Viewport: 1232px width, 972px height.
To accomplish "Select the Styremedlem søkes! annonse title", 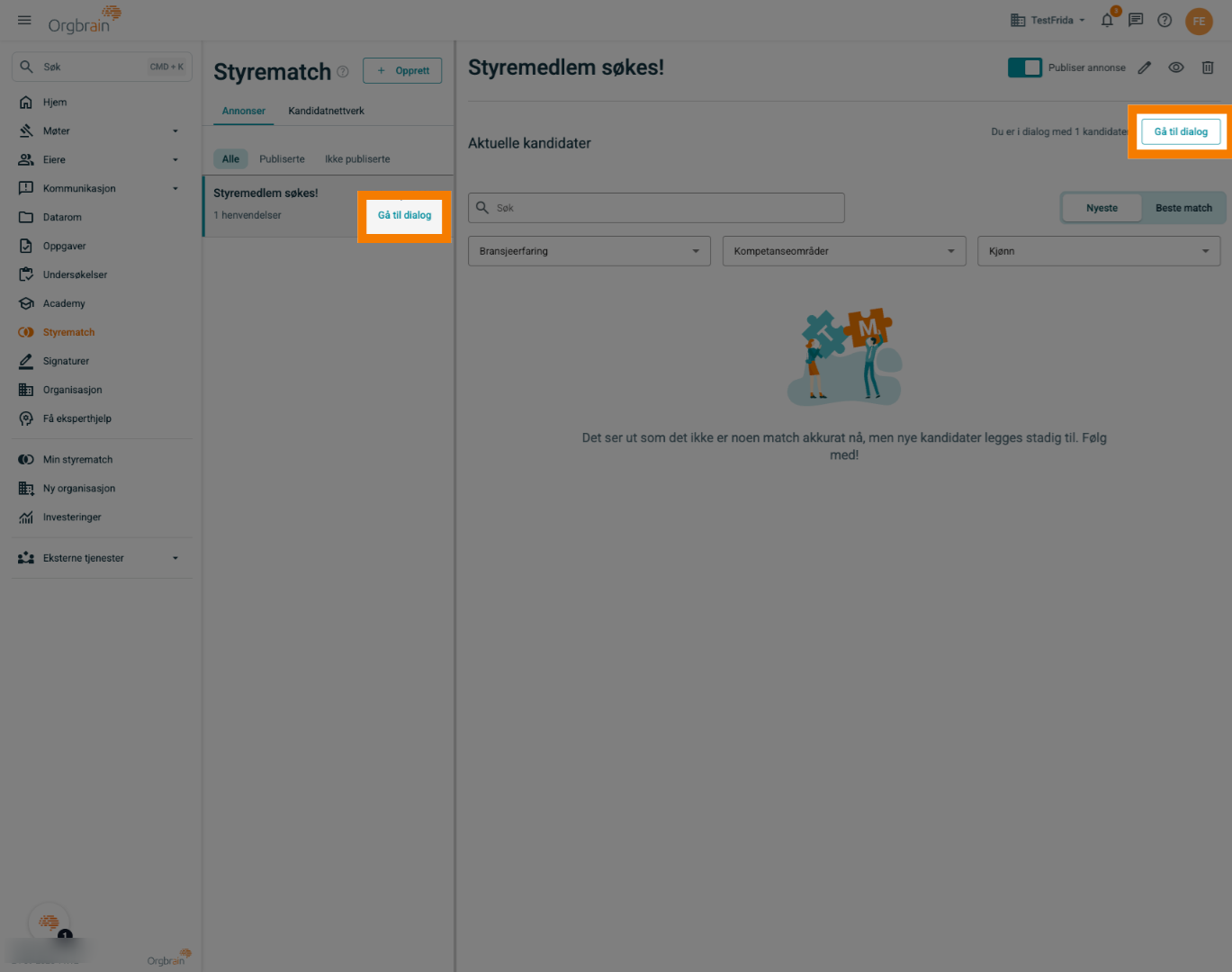I will (x=265, y=193).
